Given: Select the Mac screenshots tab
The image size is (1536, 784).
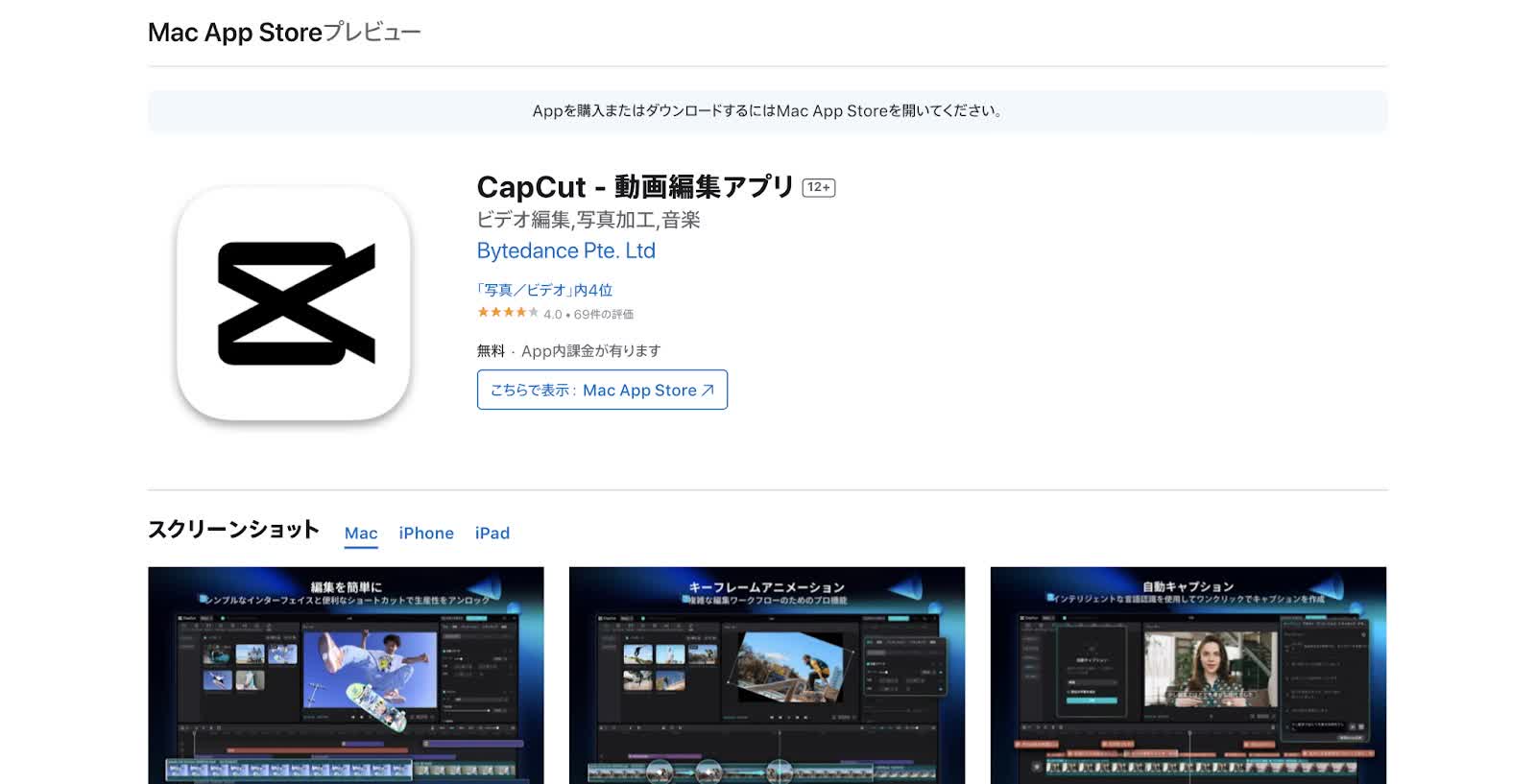Looking at the screenshot, I should 361,534.
